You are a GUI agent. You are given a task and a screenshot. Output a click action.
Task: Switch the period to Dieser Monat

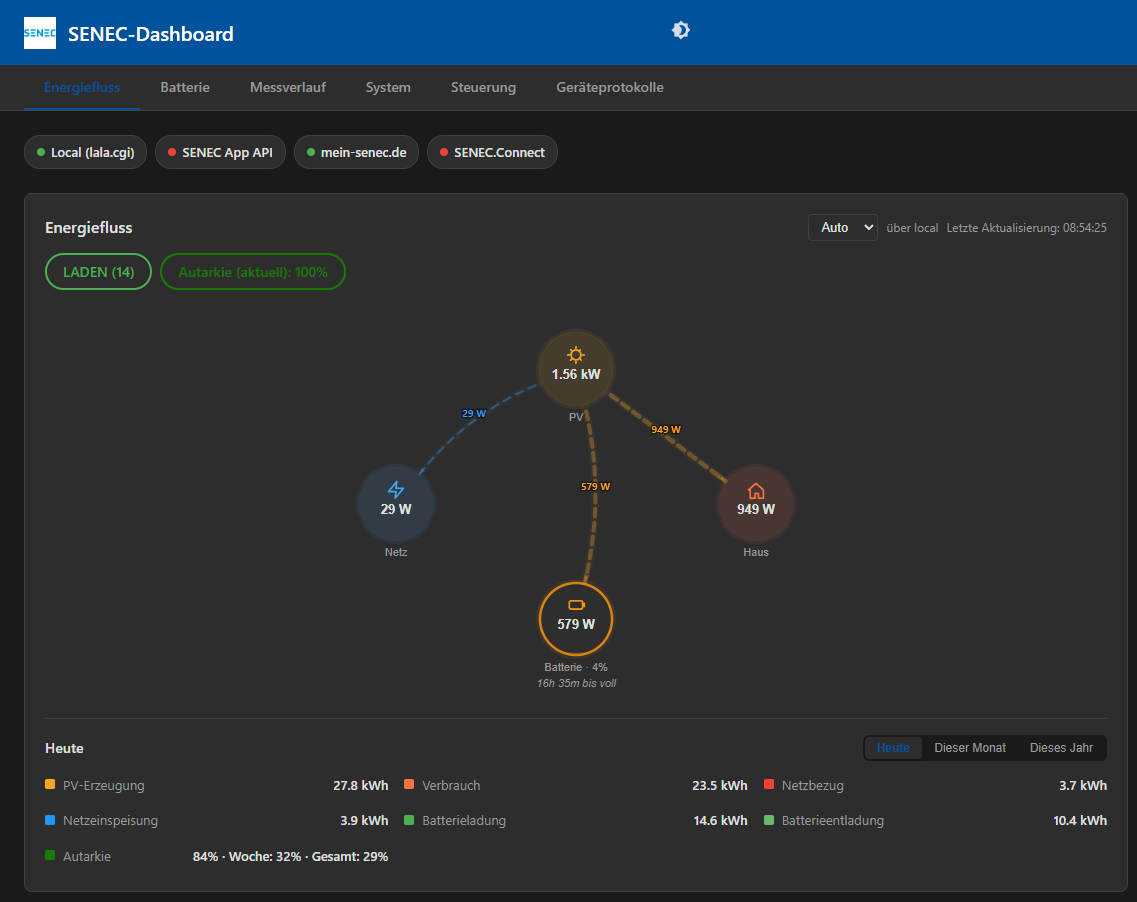(x=969, y=748)
